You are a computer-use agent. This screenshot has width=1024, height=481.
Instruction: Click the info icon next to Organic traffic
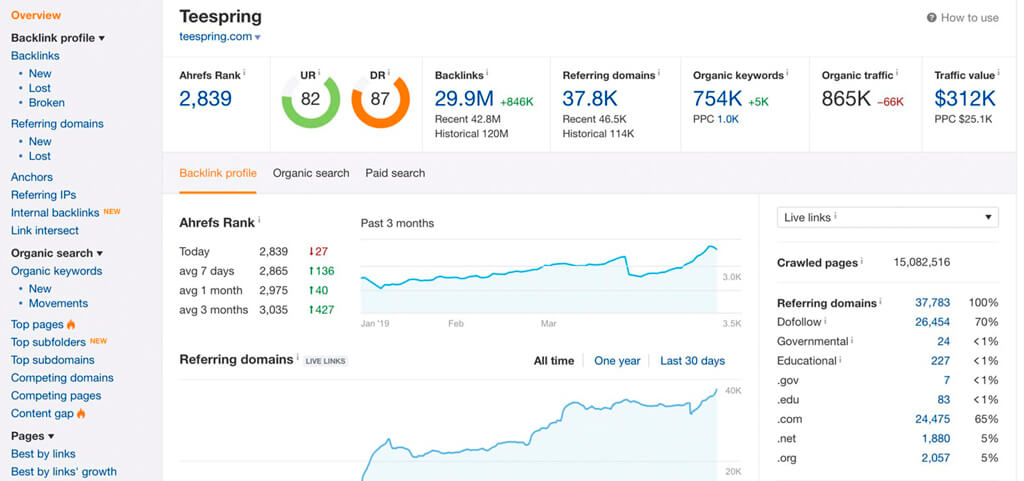click(897, 73)
